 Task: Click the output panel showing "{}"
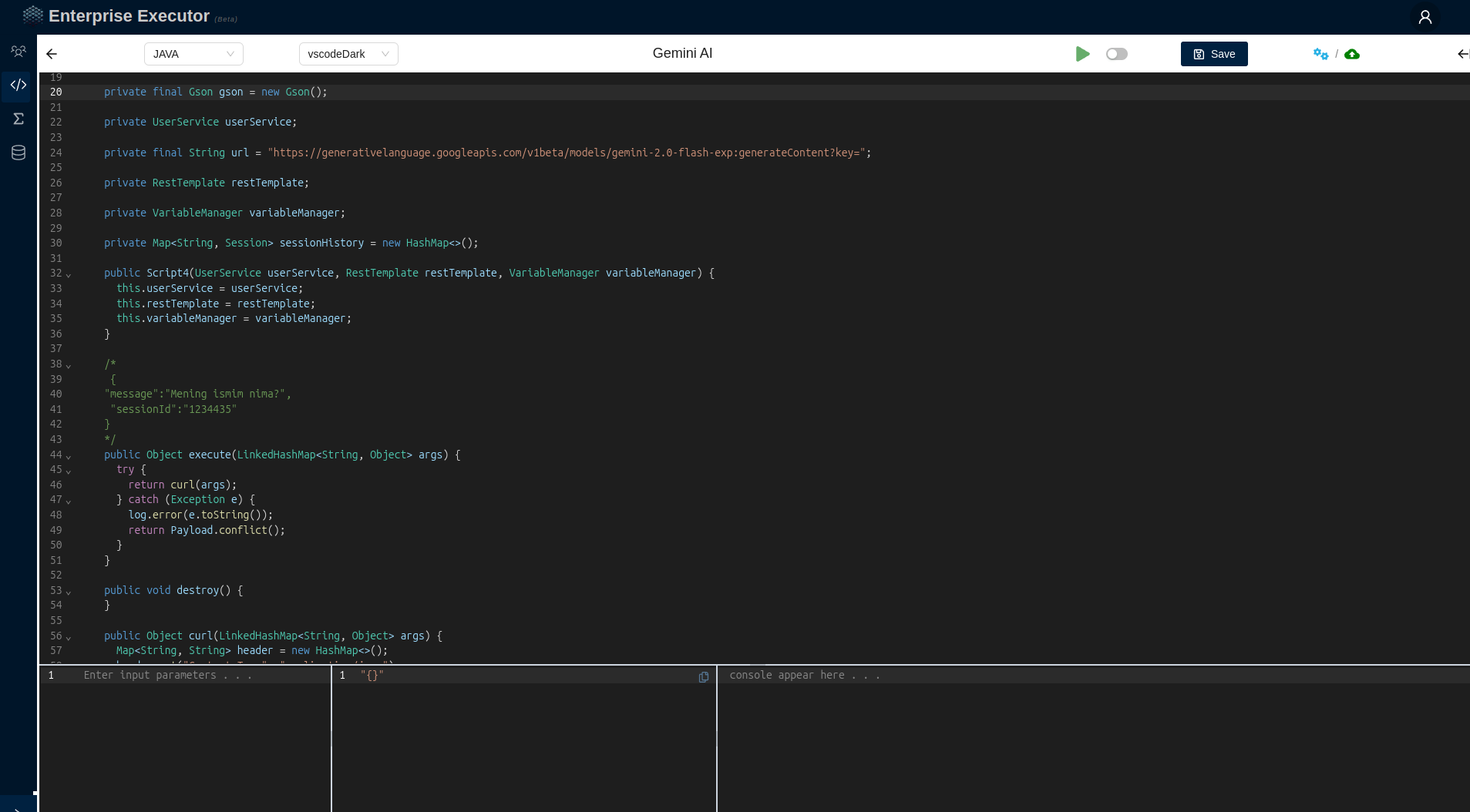(524, 738)
